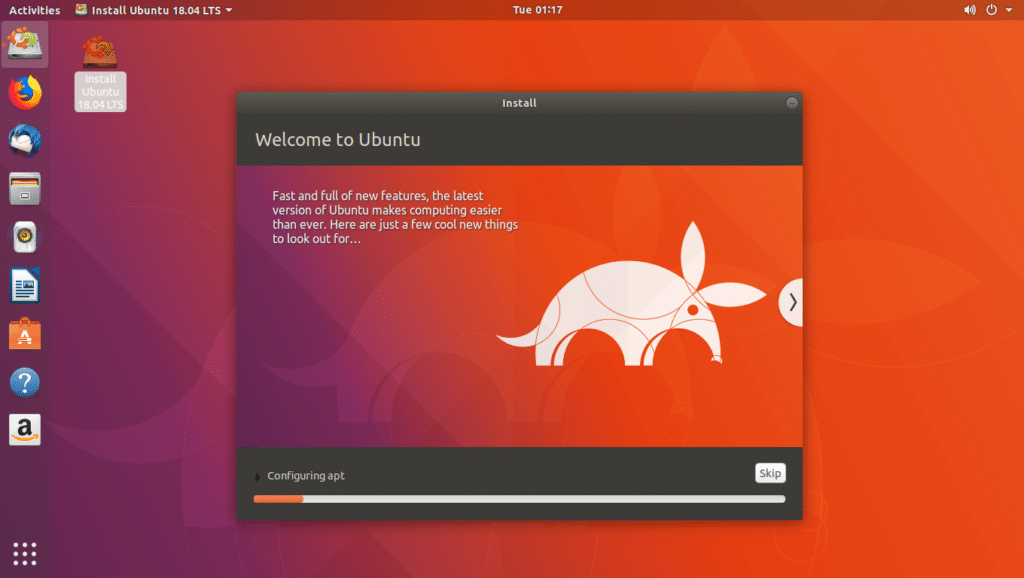Open the Archive Manager icon in the dock
The height and width of the screenshot is (578, 1024).
click(x=24, y=189)
